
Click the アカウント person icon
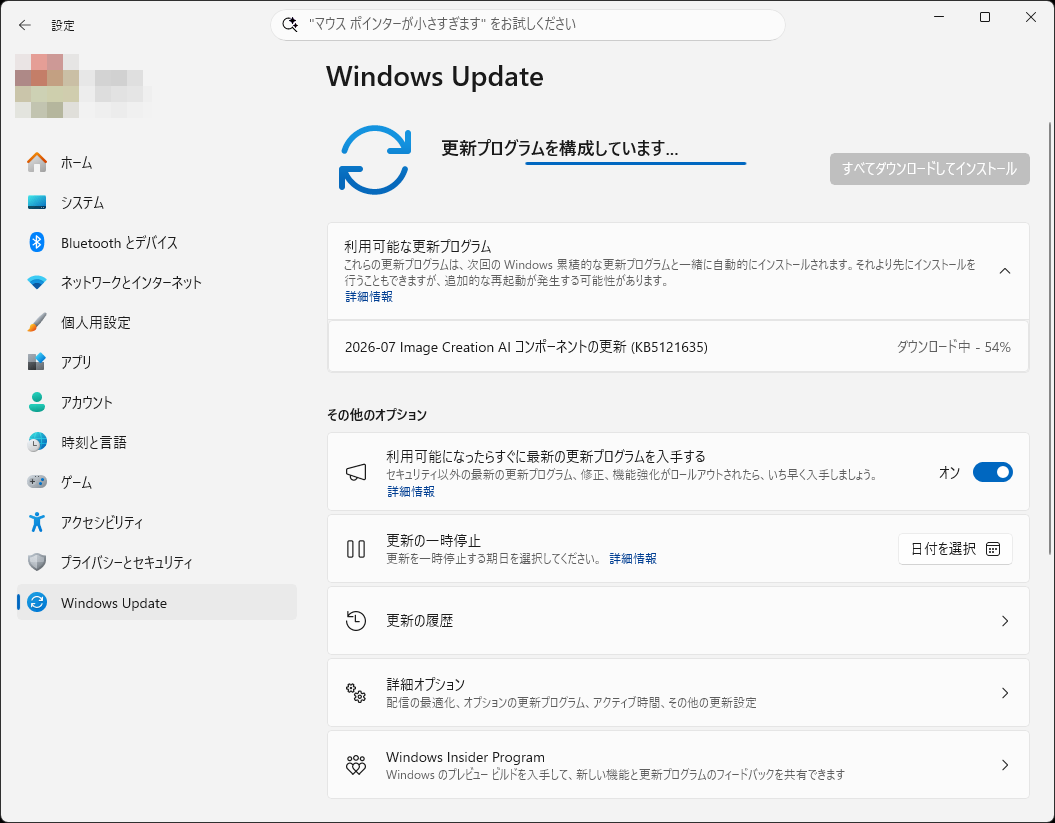(37, 402)
